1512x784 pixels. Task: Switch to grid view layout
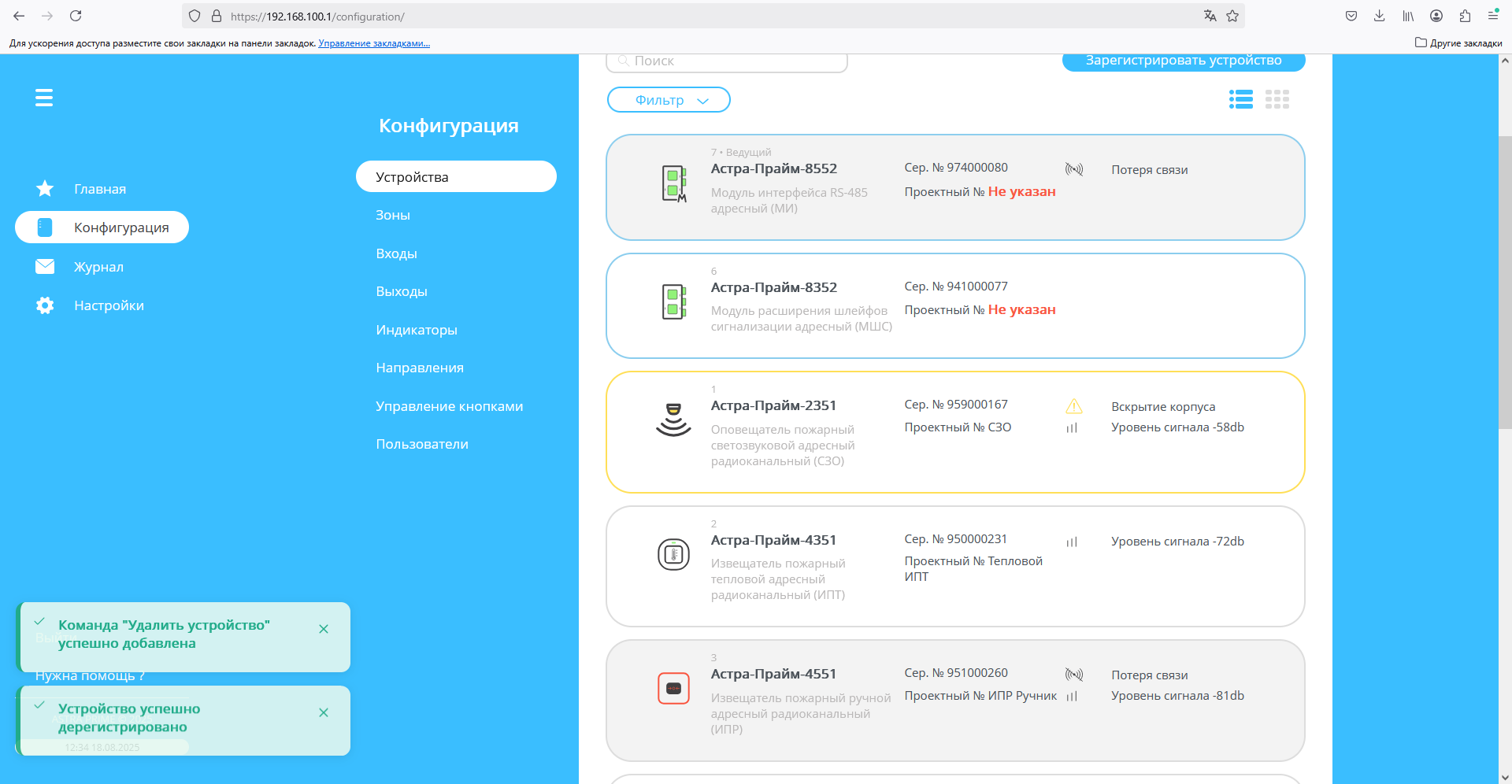pos(1277,99)
